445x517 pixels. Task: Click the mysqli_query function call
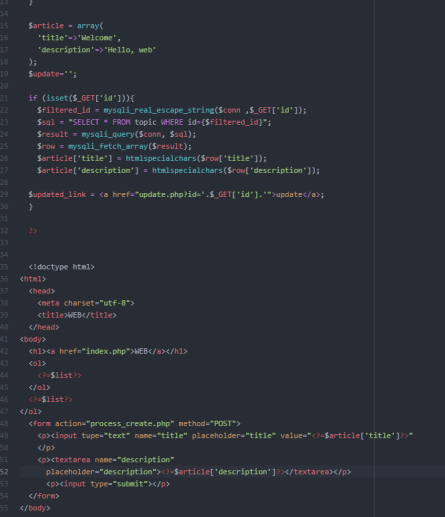(x=108, y=134)
